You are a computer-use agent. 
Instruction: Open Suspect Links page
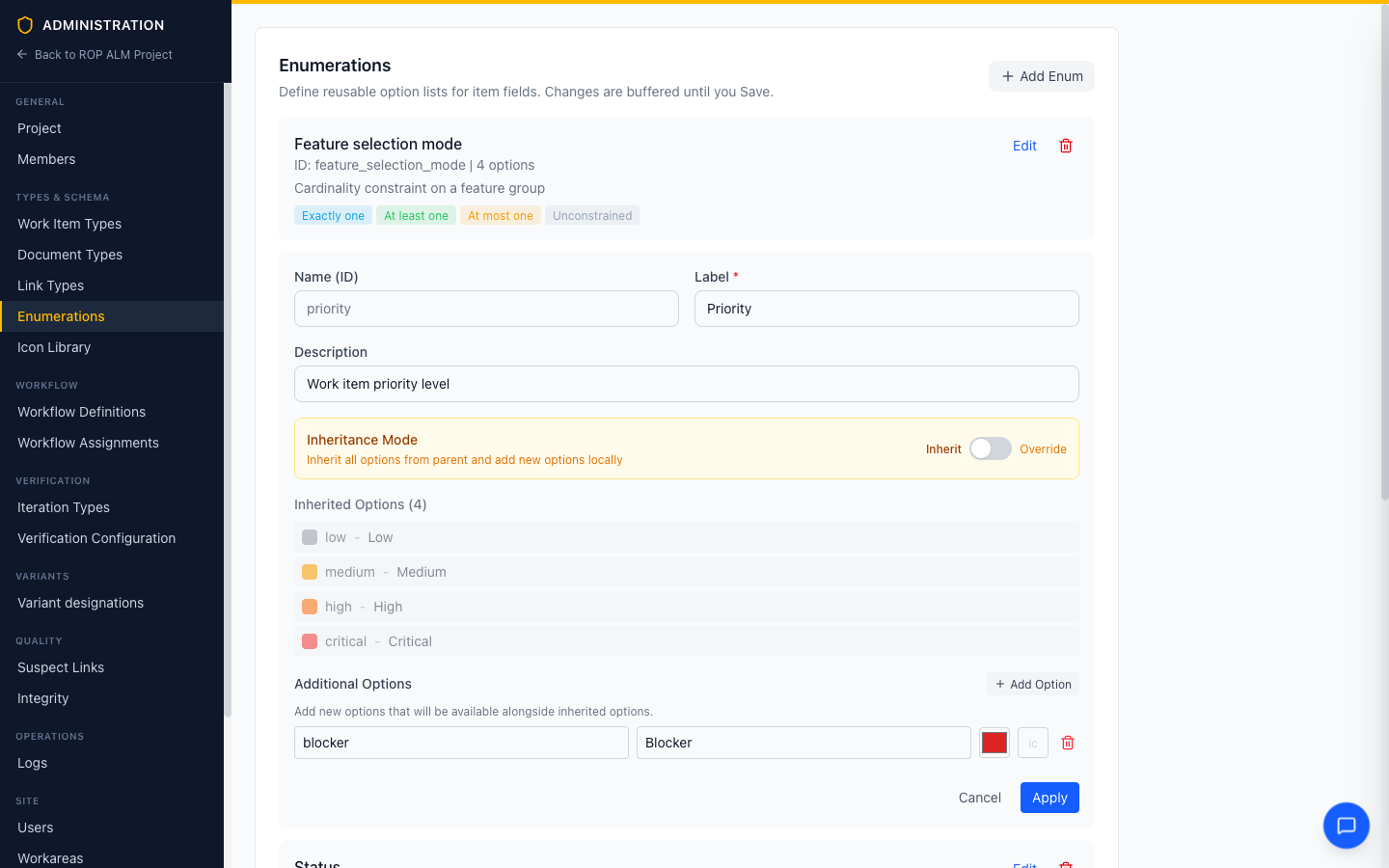112,667
